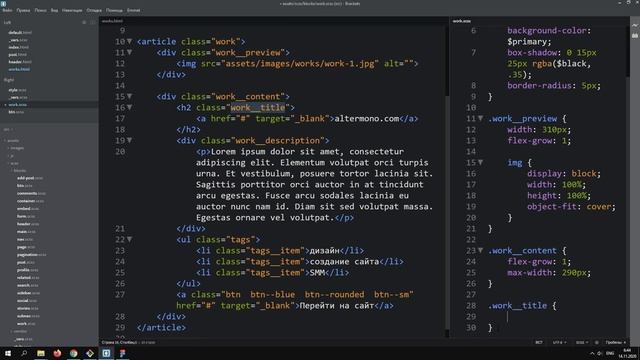This screenshot has width=640, height=360.
Task: Select post.html in the working files
Action: tap(18, 55)
